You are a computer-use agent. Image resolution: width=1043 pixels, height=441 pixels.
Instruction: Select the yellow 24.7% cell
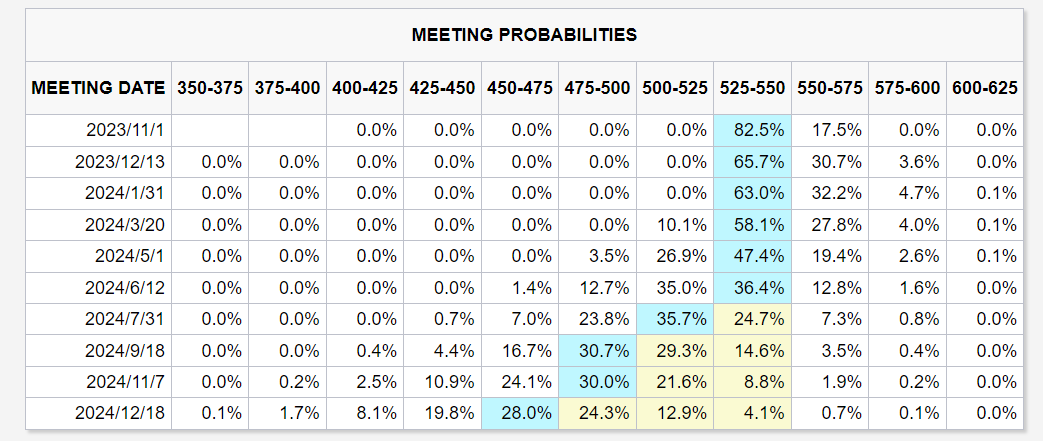752,318
